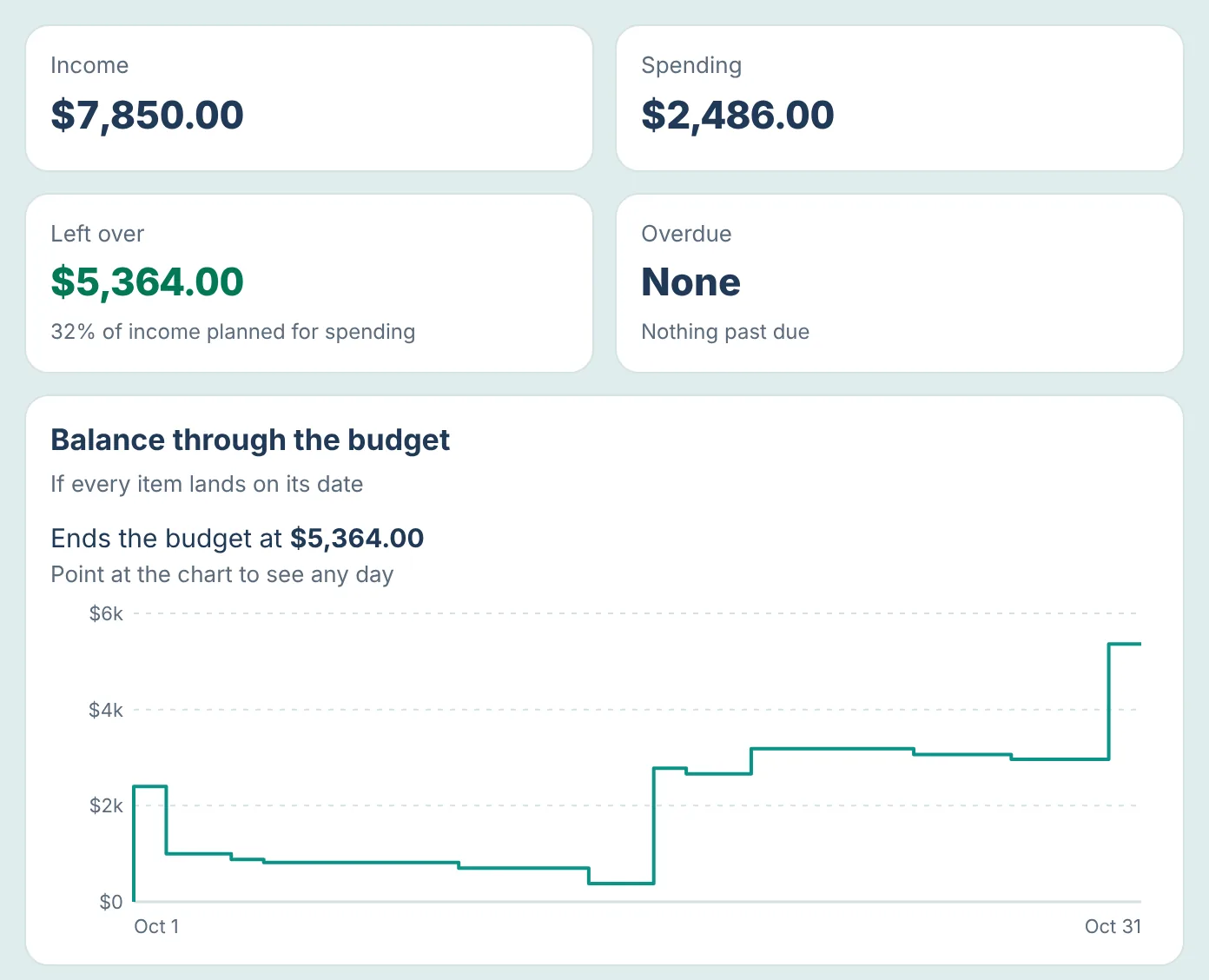
Task: Click the Overdue value None
Action: point(690,281)
